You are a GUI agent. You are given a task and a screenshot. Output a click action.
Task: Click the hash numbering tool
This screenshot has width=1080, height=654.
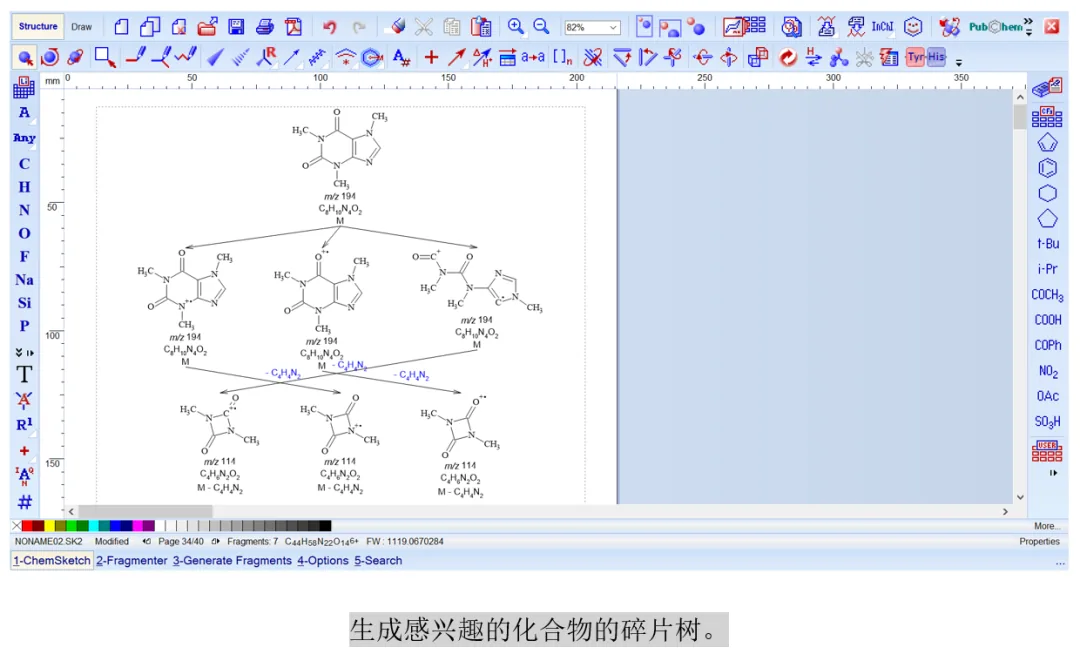coord(24,502)
